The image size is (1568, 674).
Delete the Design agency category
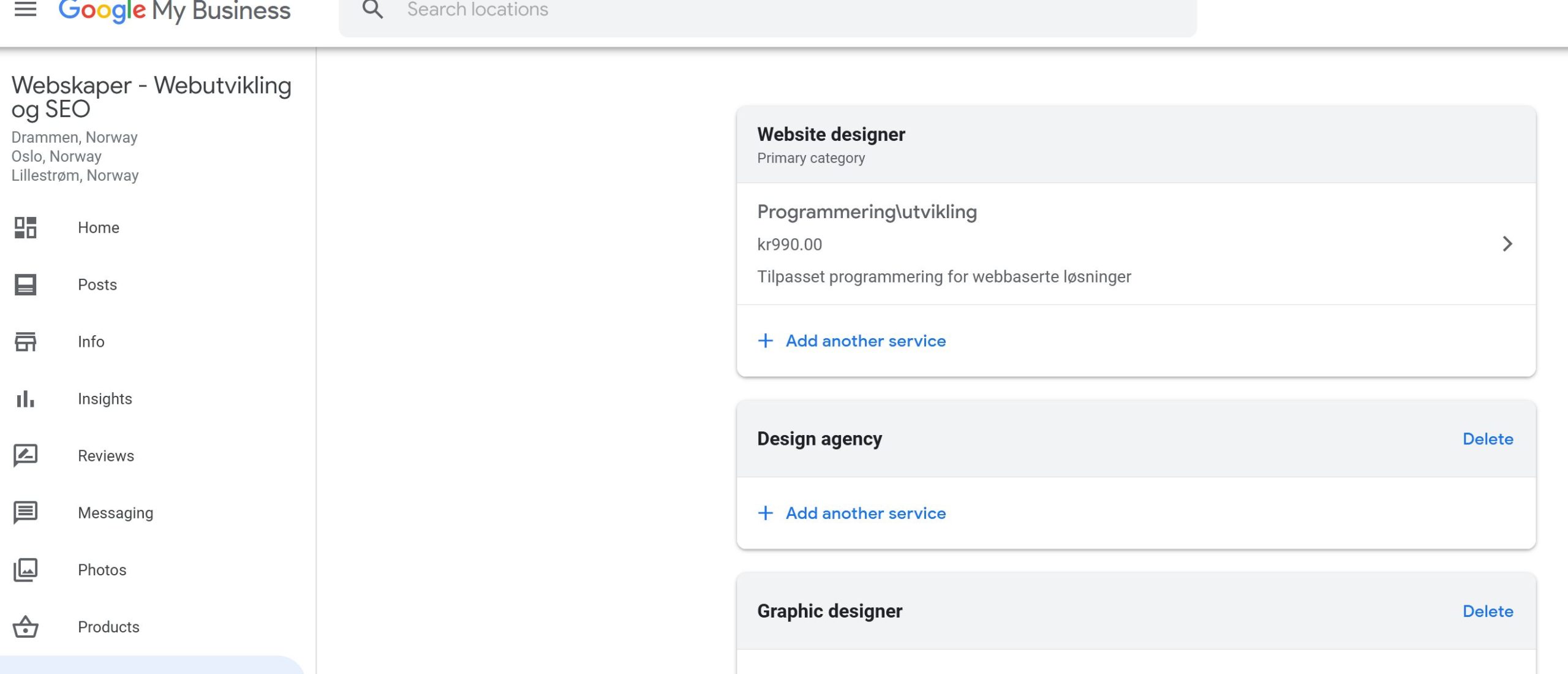click(x=1487, y=439)
